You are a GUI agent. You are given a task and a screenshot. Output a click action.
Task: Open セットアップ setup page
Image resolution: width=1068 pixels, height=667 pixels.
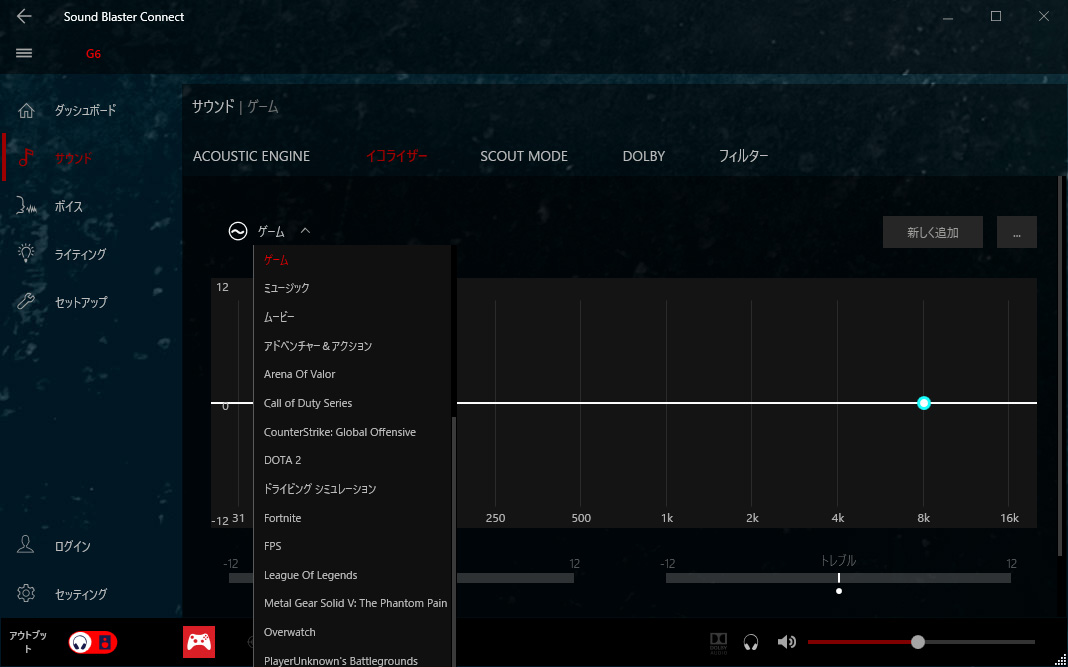click(x=81, y=302)
